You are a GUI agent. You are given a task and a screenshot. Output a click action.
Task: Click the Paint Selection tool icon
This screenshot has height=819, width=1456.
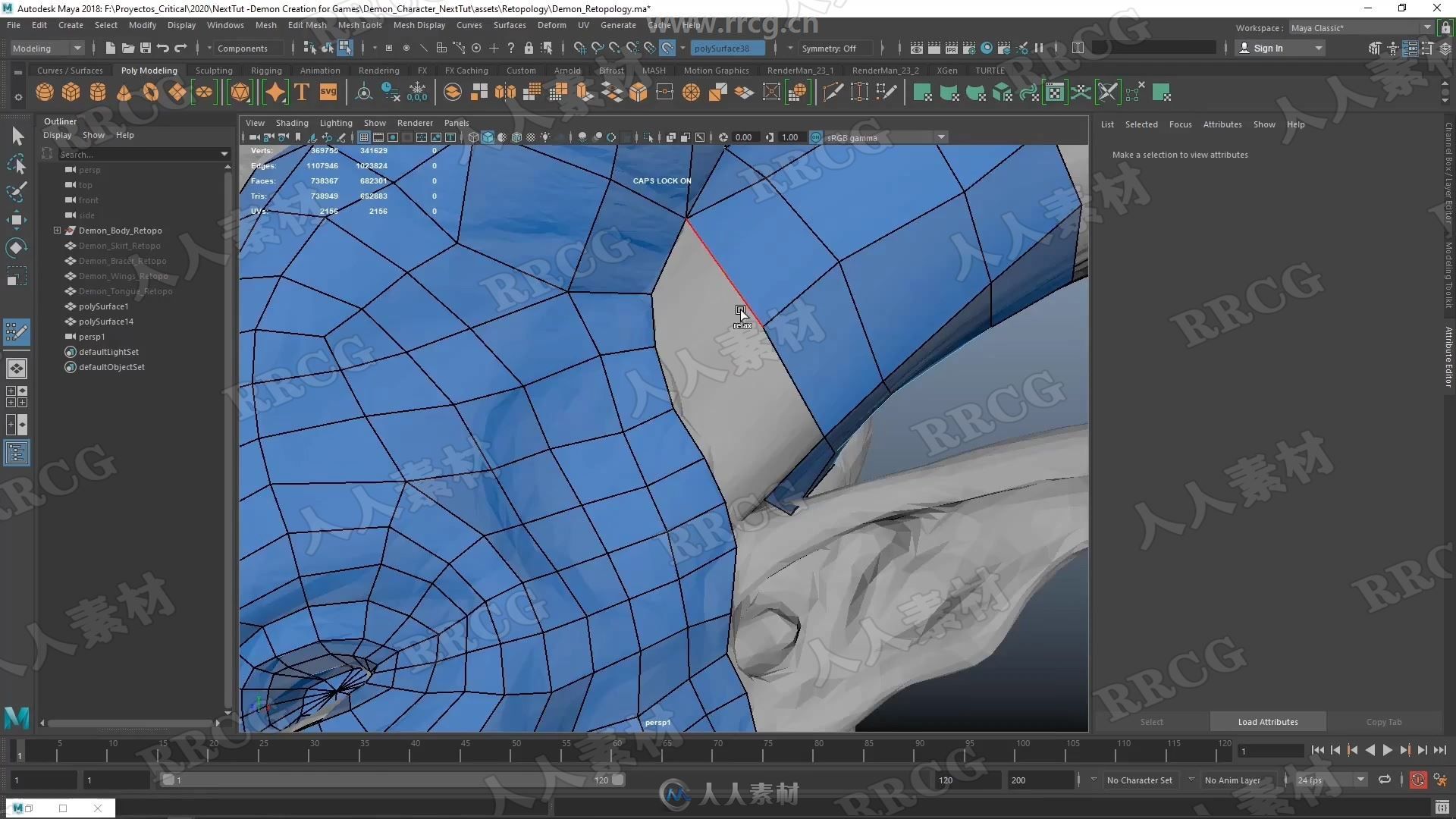[15, 192]
